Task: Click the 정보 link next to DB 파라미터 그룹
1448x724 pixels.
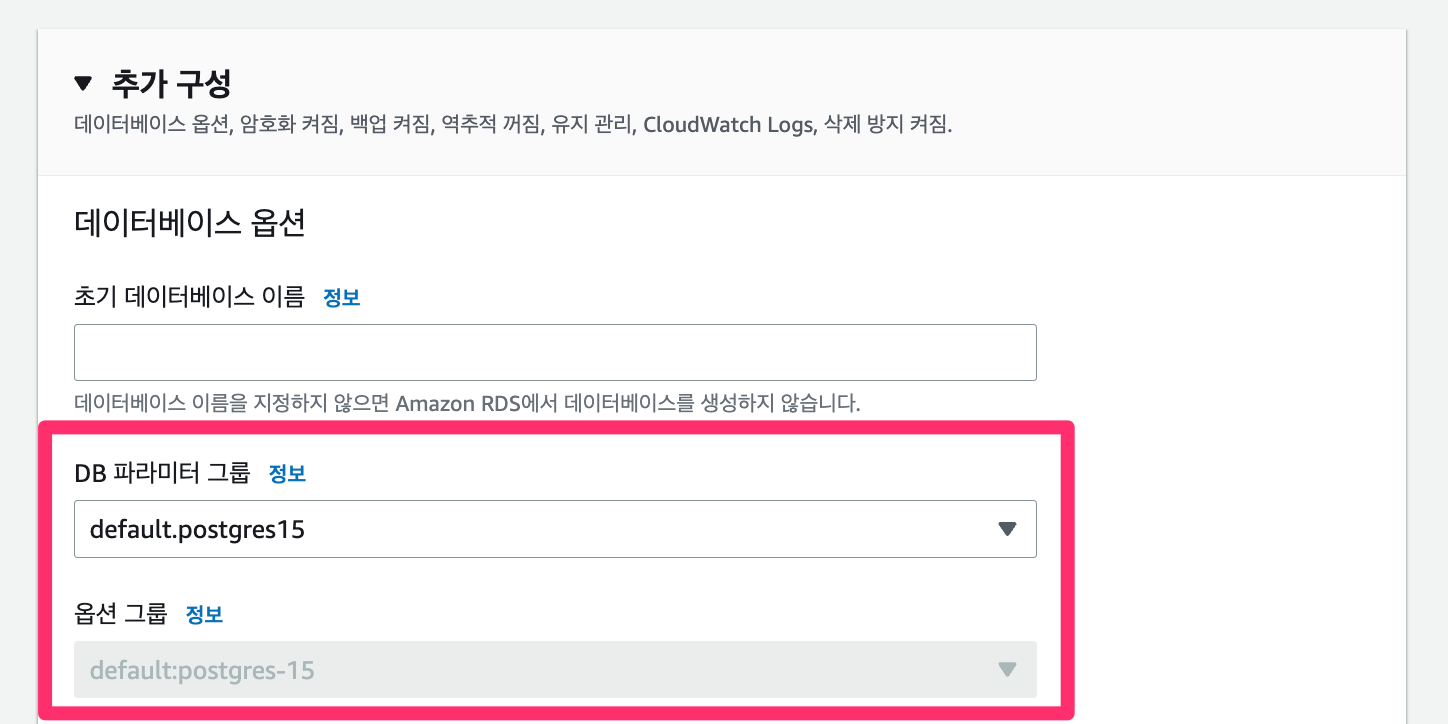Action: point(287,475)
